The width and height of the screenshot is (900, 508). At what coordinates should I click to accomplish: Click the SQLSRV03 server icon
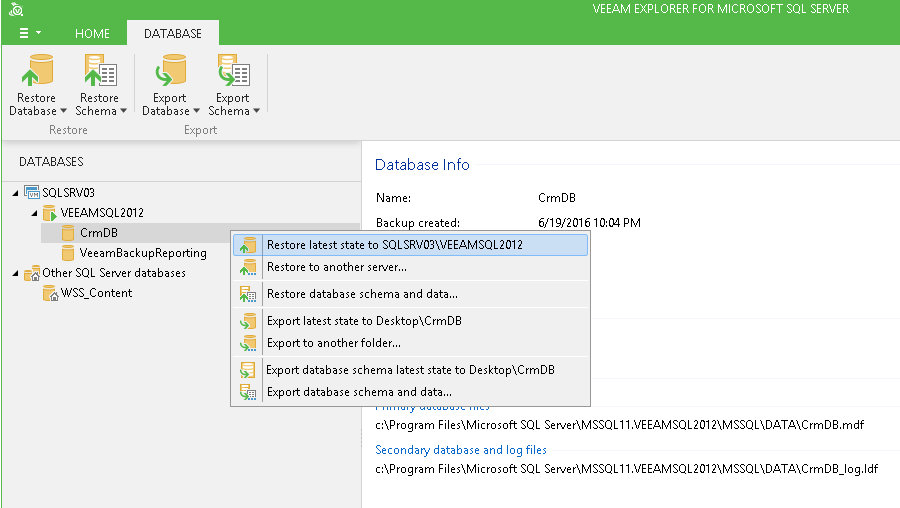coord(32,192)
